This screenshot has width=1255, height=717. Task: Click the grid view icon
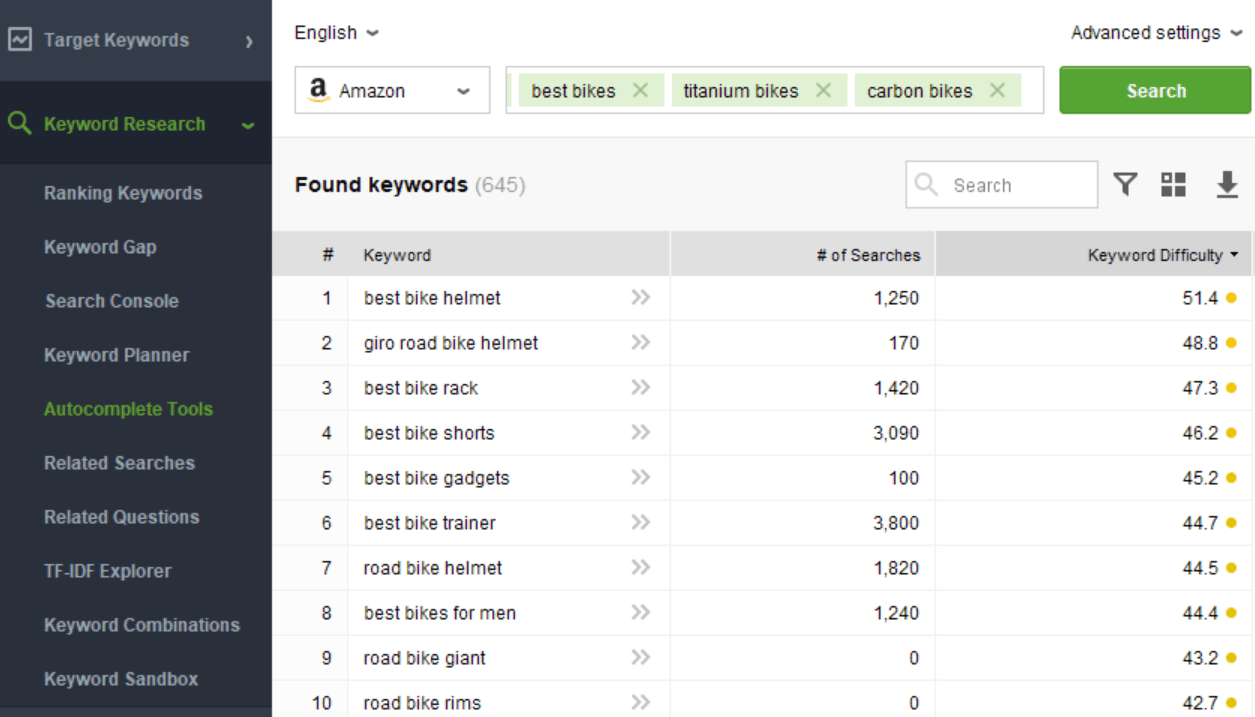(x=1173, y=185)
